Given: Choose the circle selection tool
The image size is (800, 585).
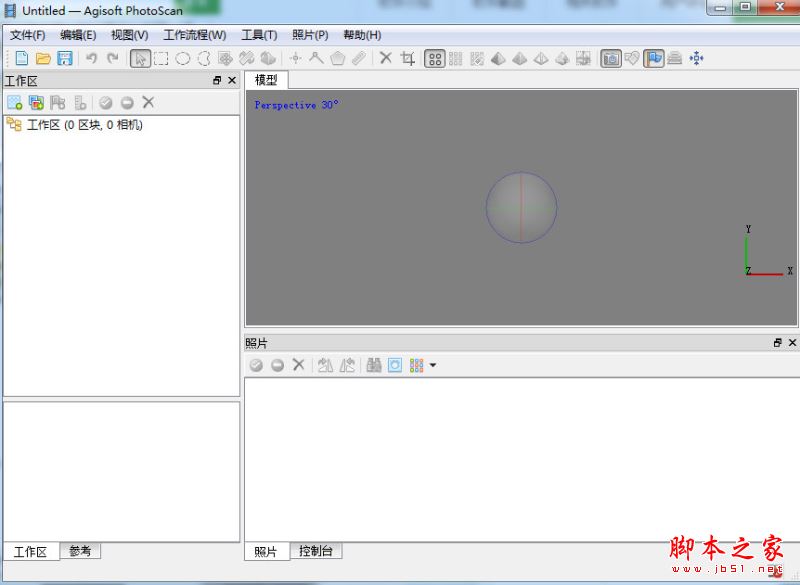Looking at the screenshot, I should click(182, 58).
